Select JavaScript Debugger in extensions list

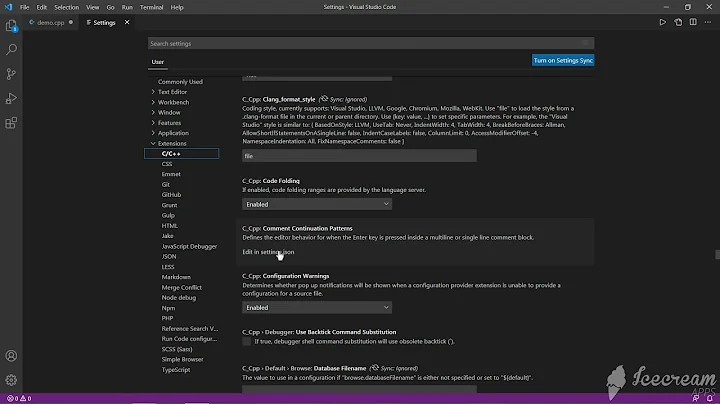pos(189,246)
